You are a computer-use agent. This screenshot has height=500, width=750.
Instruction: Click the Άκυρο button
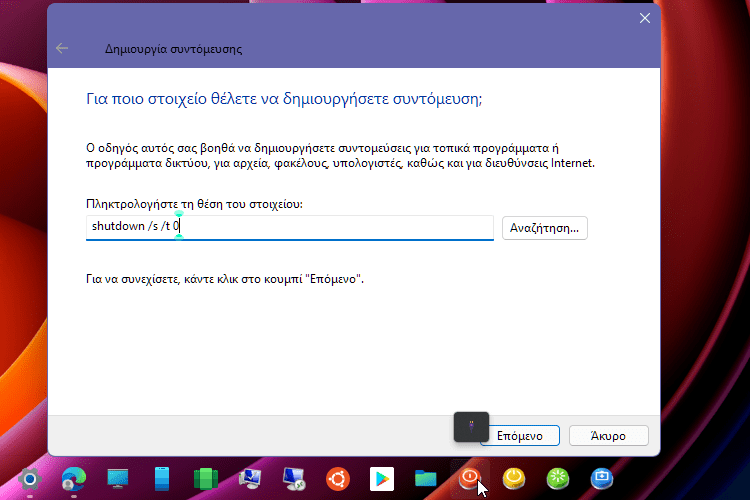click(608, 436)
